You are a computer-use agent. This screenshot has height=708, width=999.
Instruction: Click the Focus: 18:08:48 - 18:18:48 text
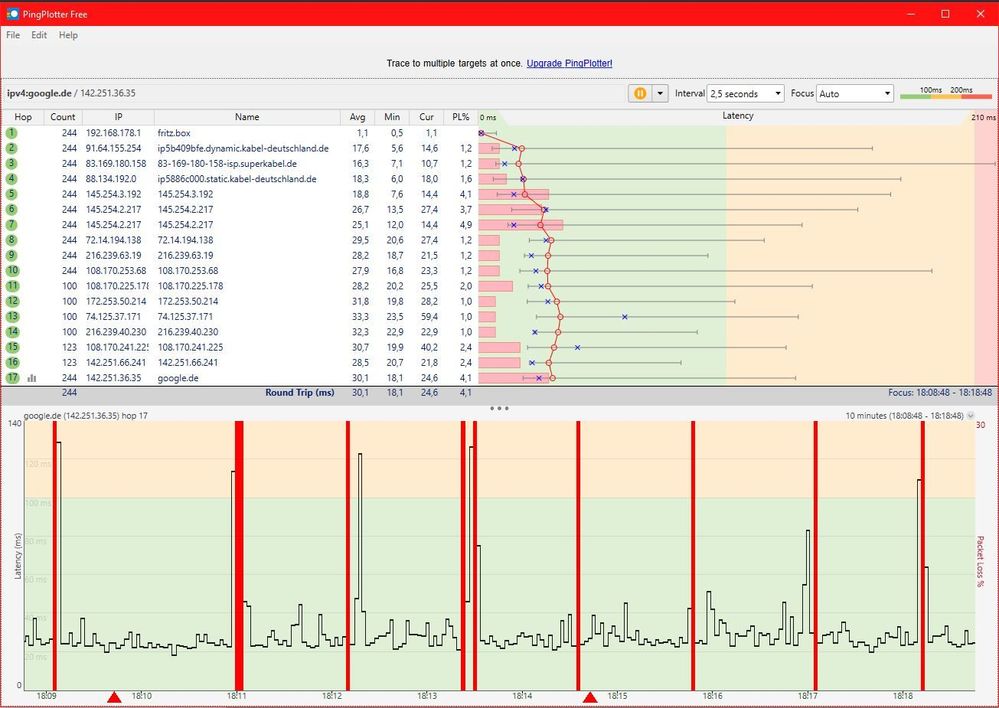pyautogui.click(x=940, y=393)
